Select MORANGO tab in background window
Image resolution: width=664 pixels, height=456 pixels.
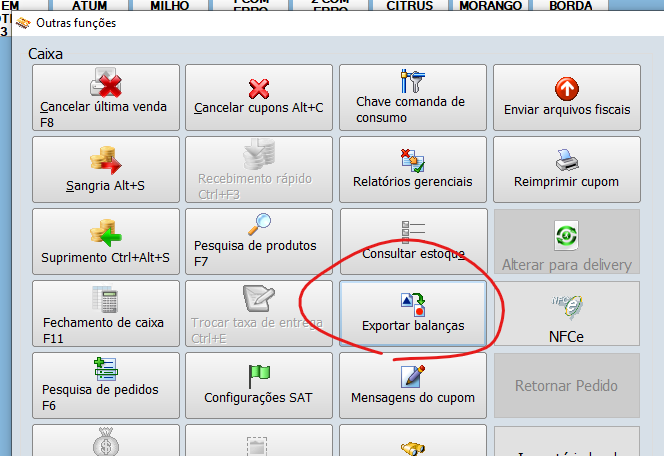click(490, 6)
